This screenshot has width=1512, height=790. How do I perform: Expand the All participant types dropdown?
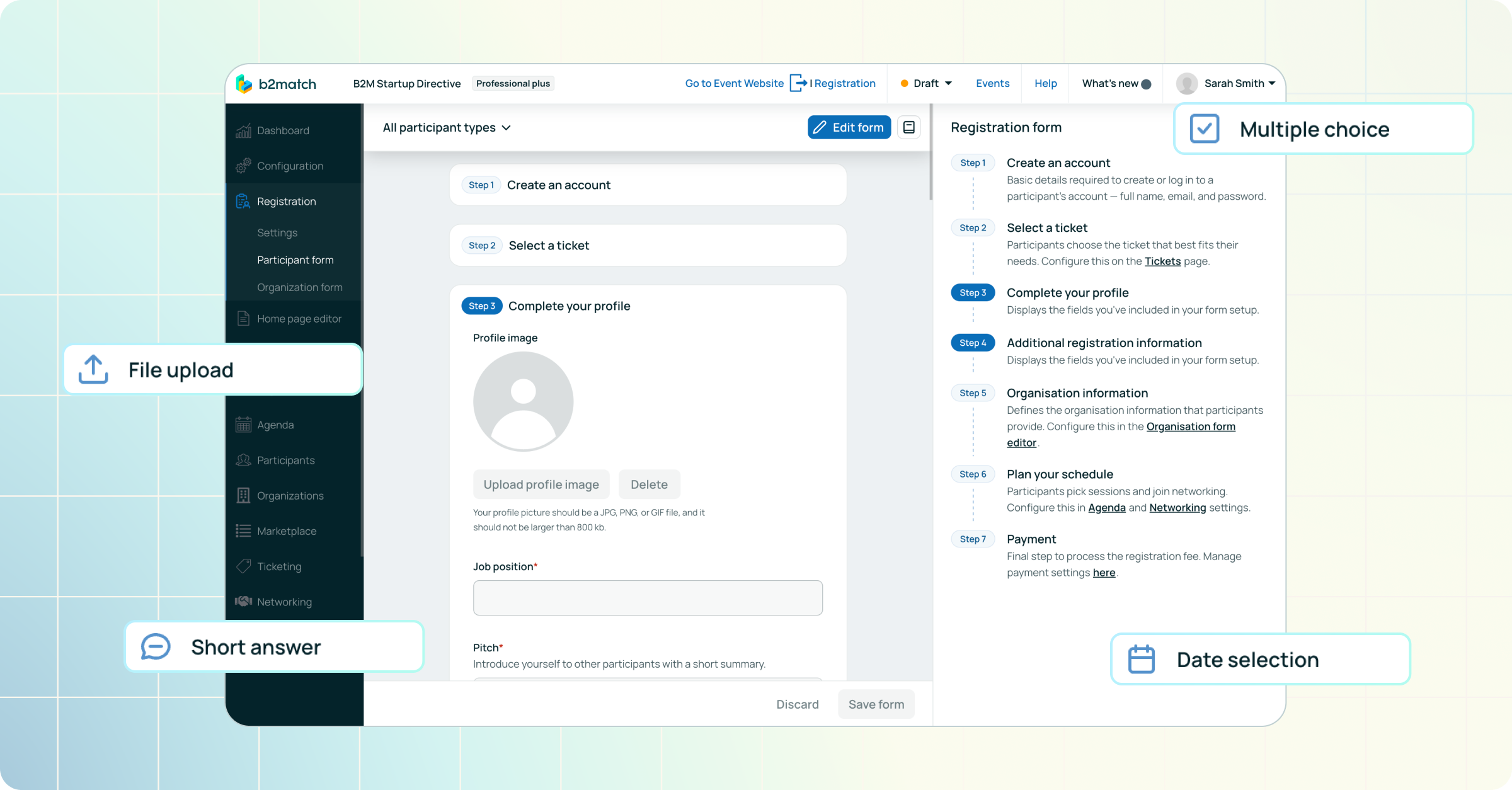tap(447, 127)
